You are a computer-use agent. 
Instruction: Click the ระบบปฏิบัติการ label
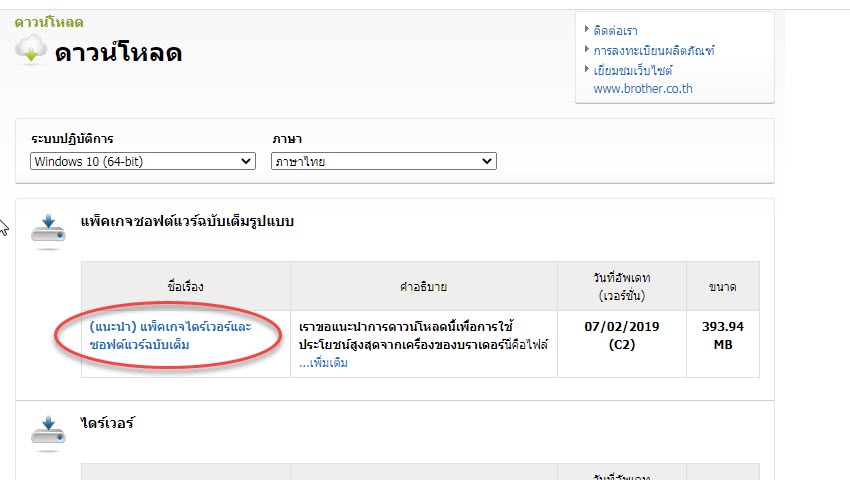72,139
